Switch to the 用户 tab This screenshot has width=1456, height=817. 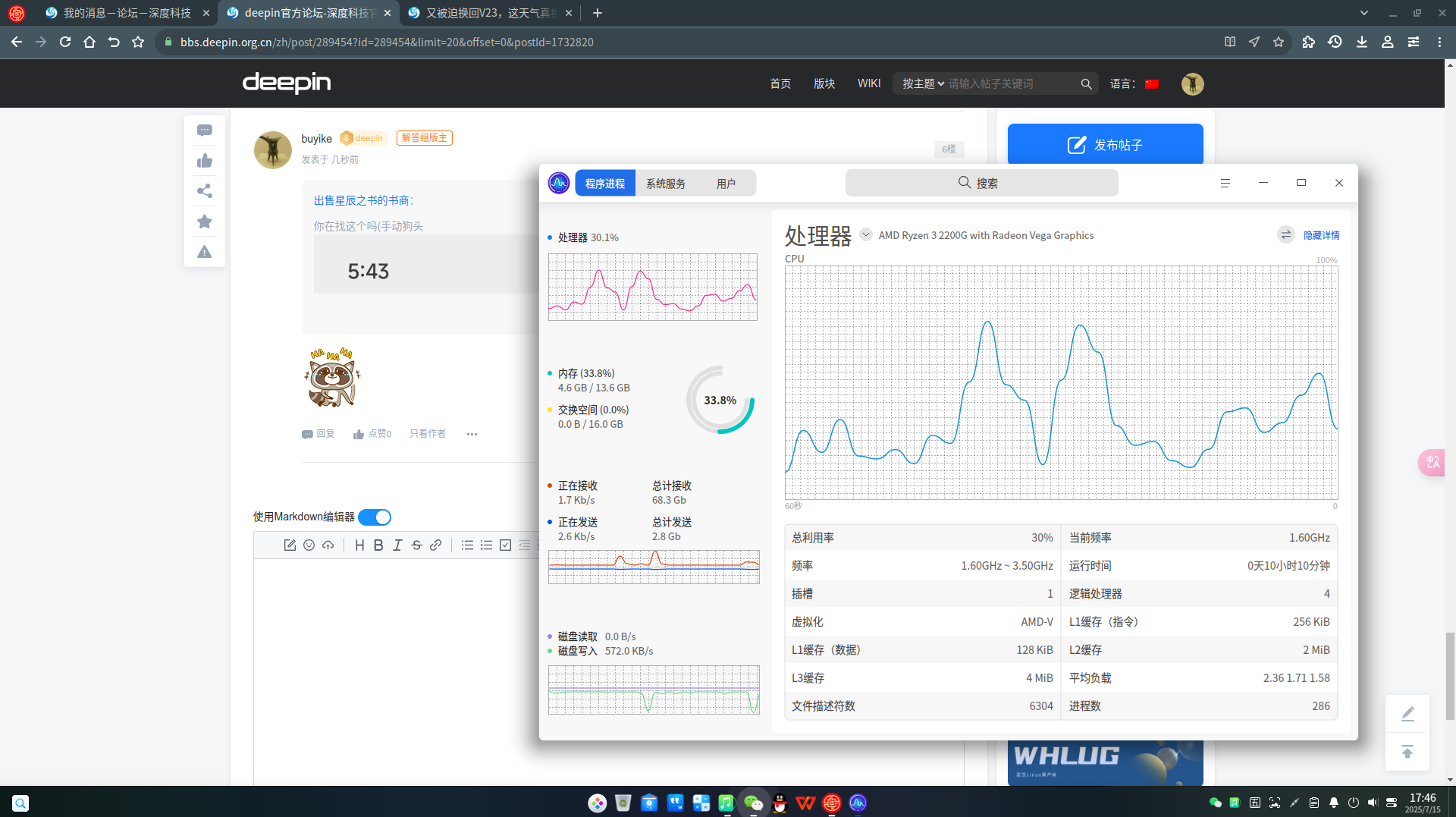click(726, 184)
